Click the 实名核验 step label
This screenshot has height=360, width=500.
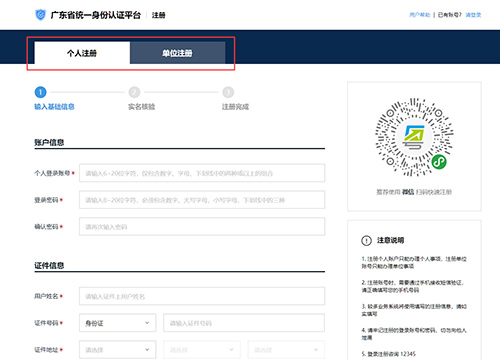[x=142, y=107]
